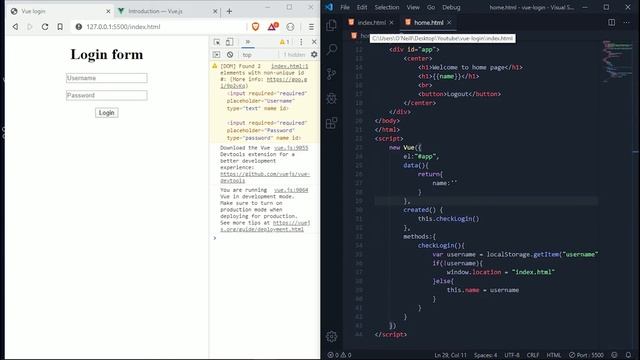Viewport: 640px width, 360px height.
Task: Open index.html:1 source link in console
Action: [290, 66]
